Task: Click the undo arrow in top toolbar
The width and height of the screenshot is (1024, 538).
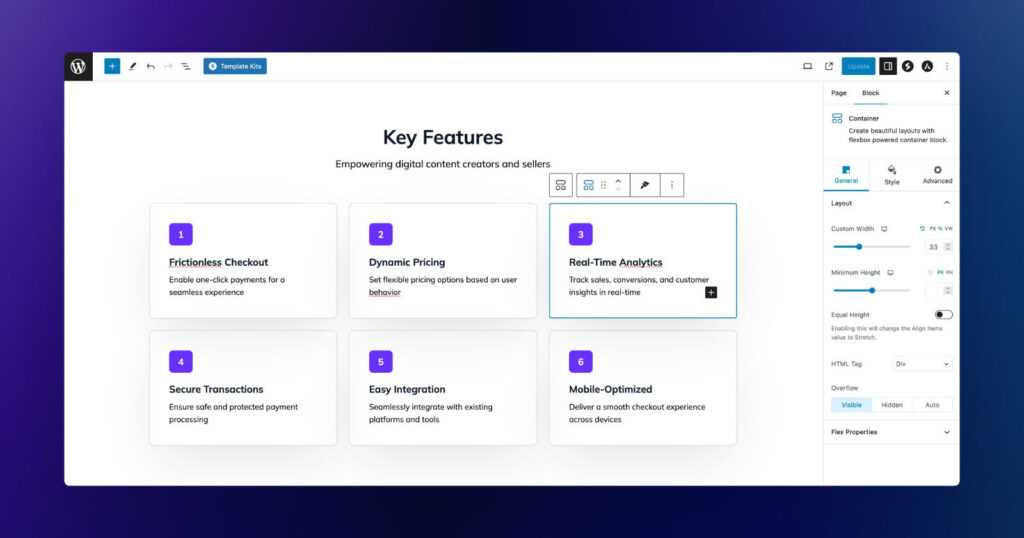Action: pos(150,67)
